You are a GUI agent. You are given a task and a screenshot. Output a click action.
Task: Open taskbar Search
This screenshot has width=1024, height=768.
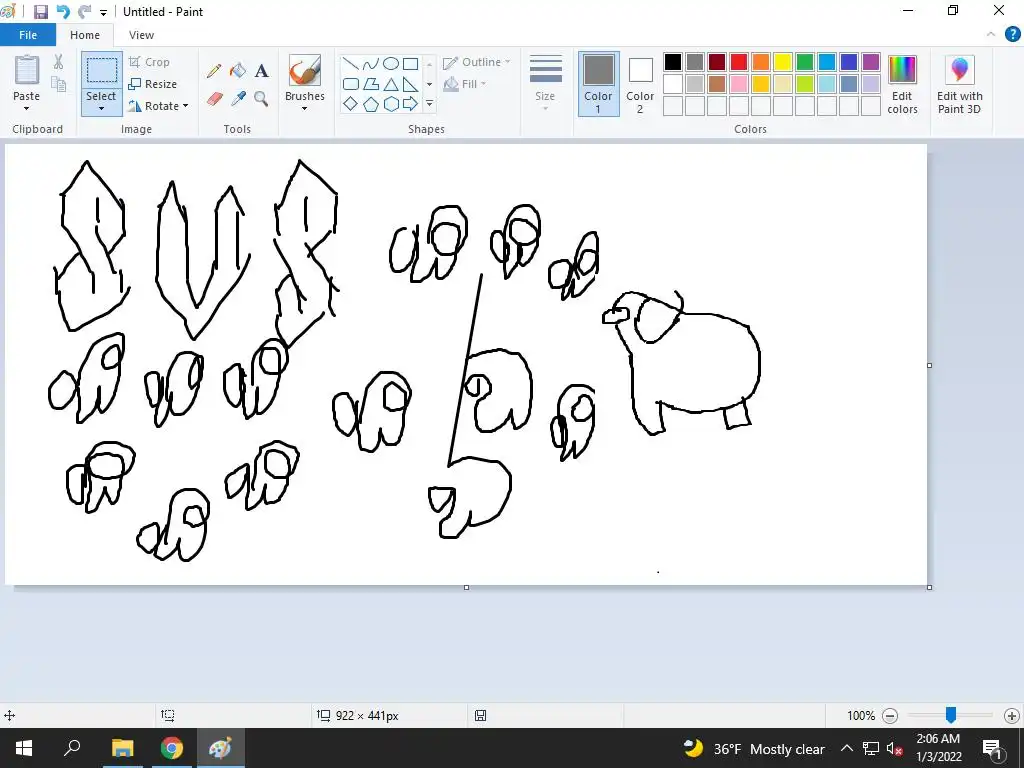72,748
